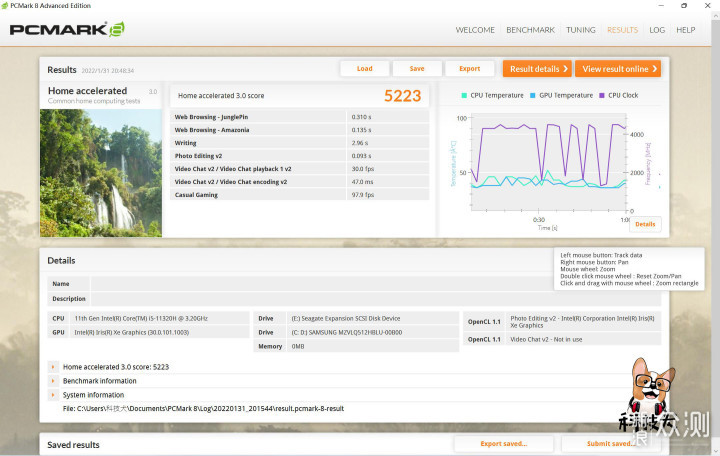Click the Description input field
The image size is (720, 456).
(x=376, y=298)
